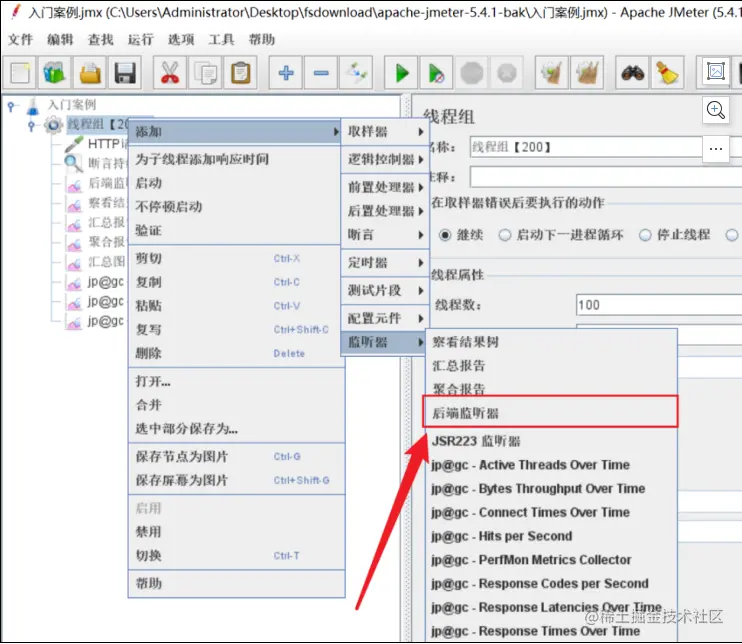This screenshot has width=742, height=644.
Task: Collapse the 线程组 tree node handle
Action: (x=31, y=125)
